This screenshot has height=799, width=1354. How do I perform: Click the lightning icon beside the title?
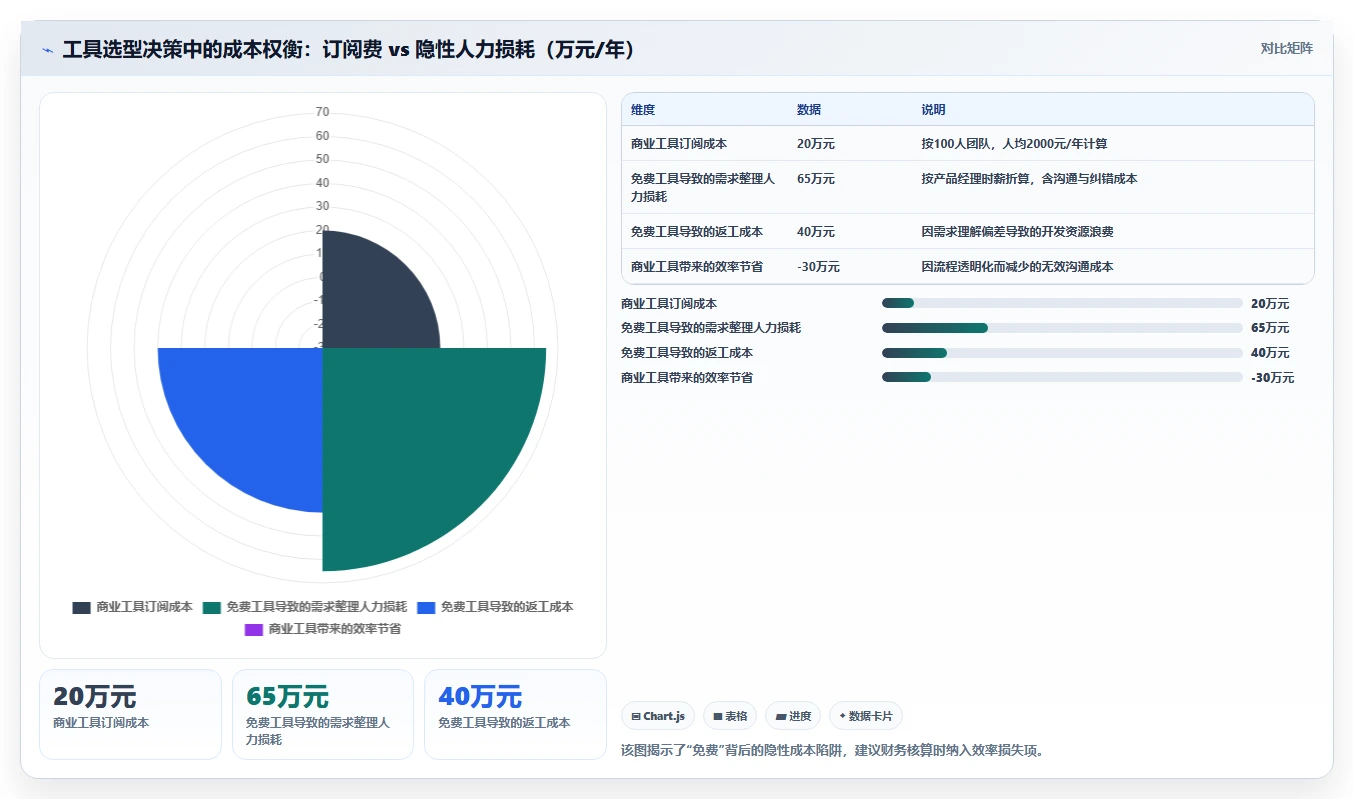point(48,50)
